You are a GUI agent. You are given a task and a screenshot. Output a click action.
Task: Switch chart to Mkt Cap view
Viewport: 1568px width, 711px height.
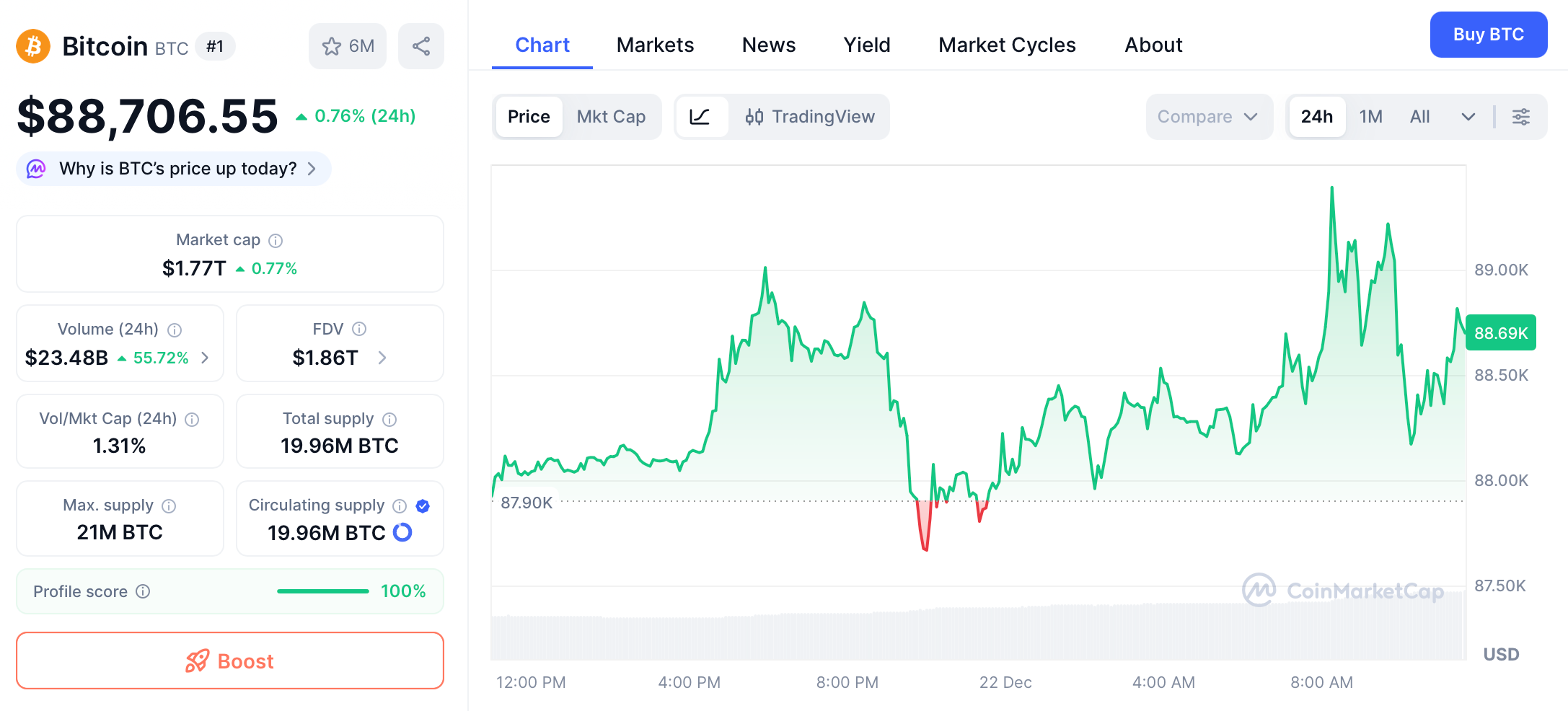pos(610,116)
